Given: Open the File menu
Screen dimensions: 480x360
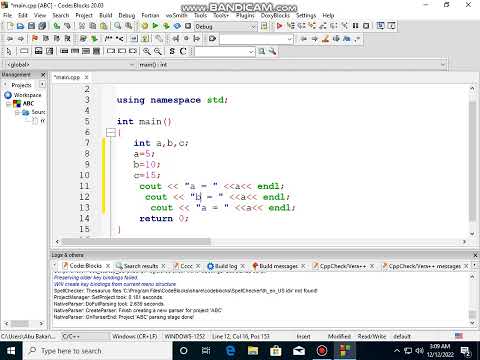Looking at the screenshot, I should 7,15.
